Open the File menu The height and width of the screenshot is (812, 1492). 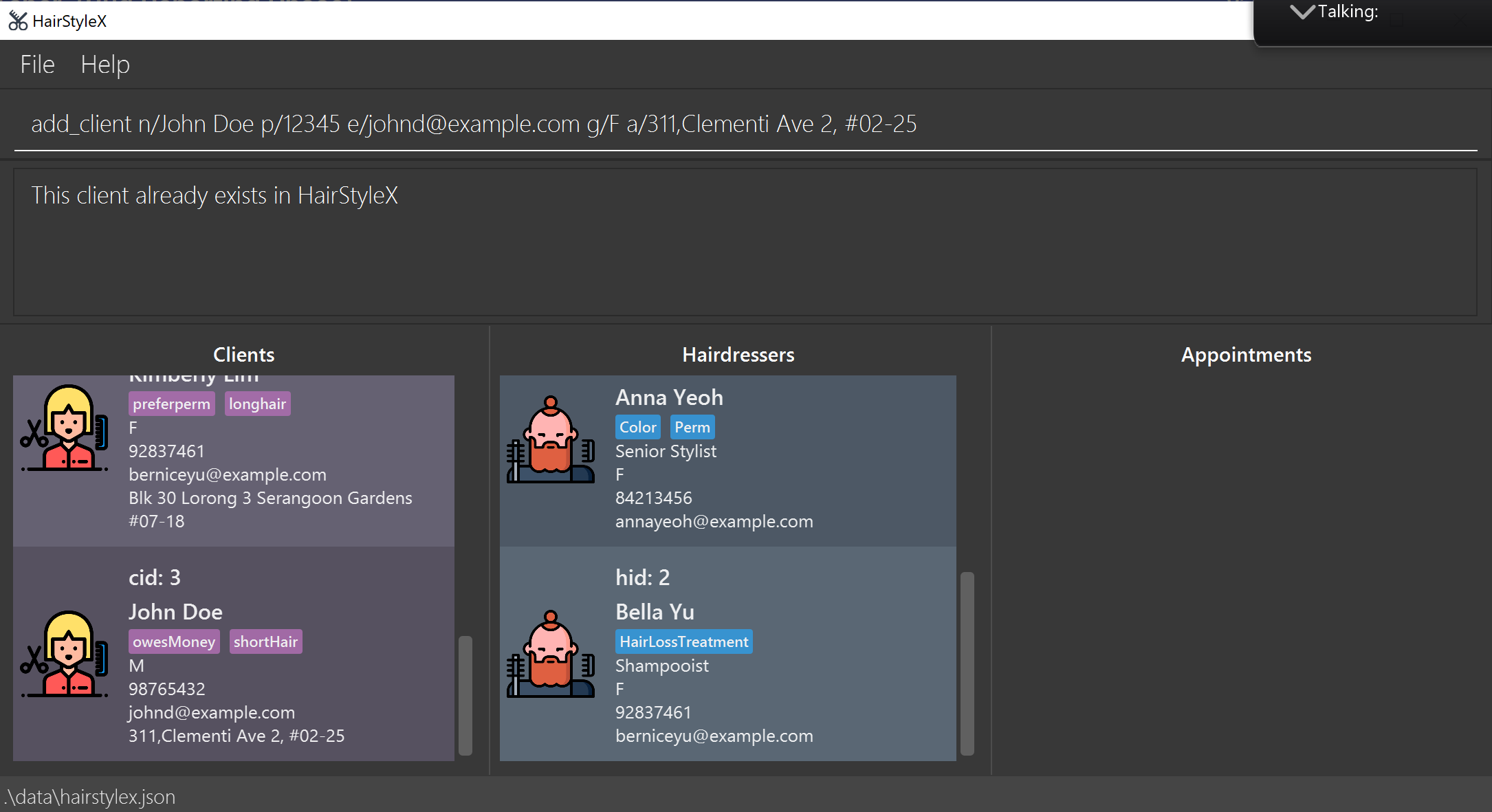click(x=36, y=64)
